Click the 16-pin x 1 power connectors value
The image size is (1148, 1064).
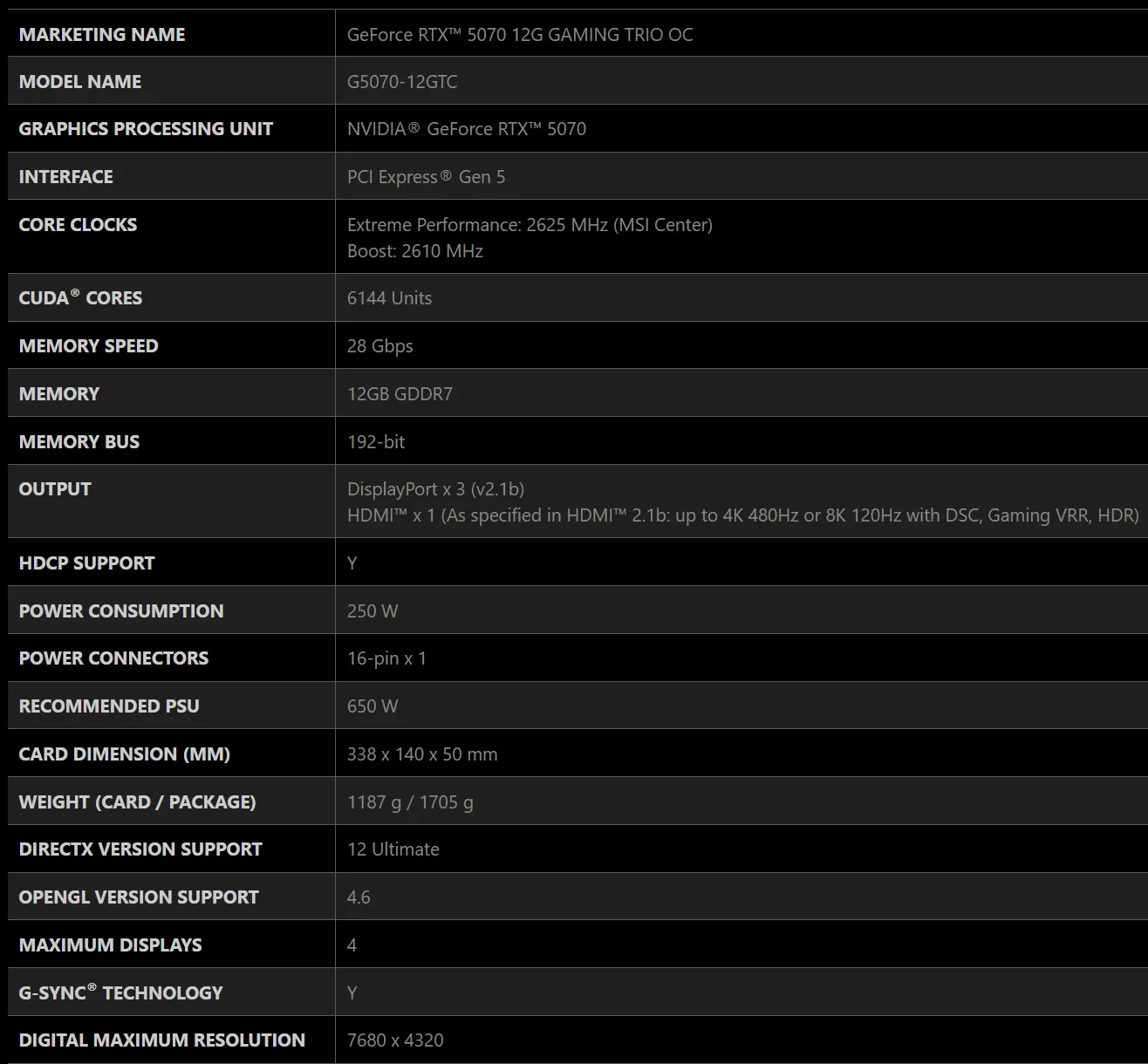coord(386,658)
